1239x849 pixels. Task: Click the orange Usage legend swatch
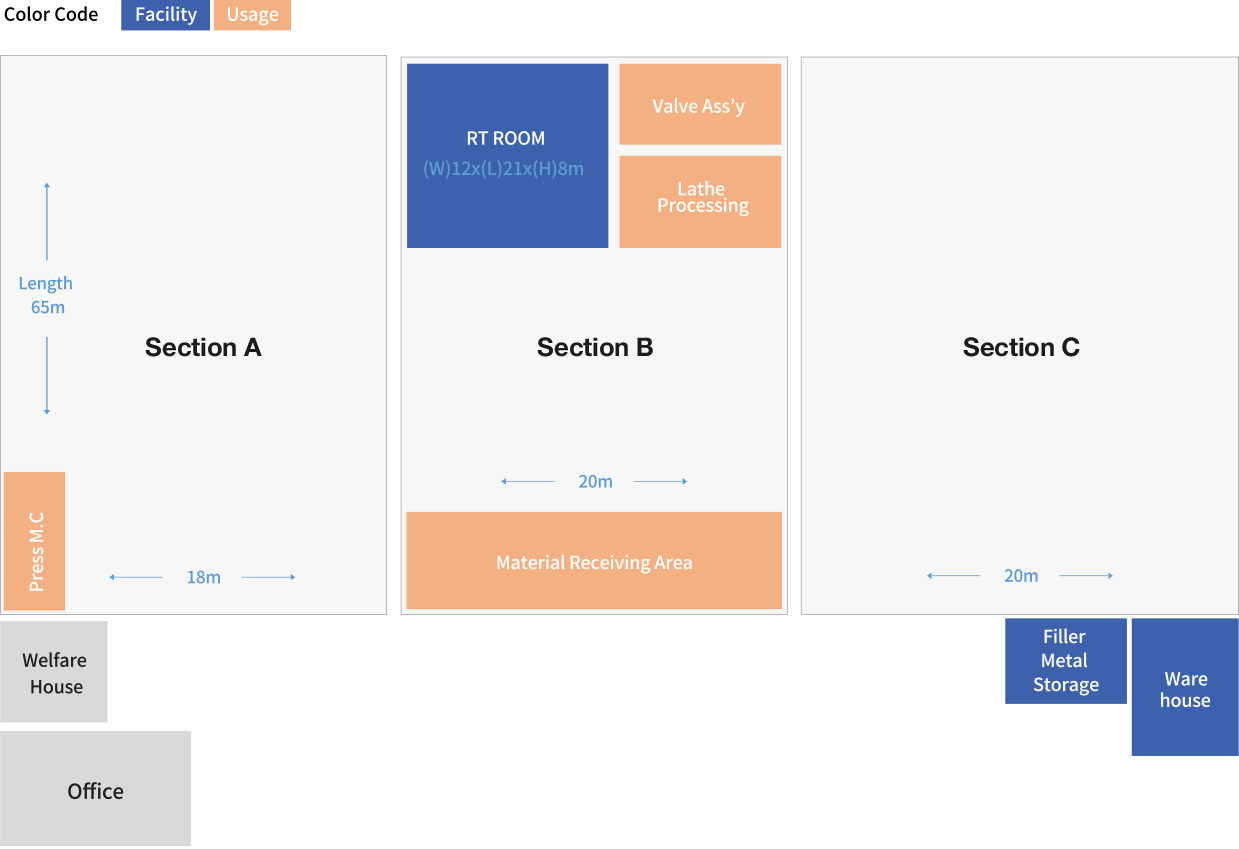252,15
